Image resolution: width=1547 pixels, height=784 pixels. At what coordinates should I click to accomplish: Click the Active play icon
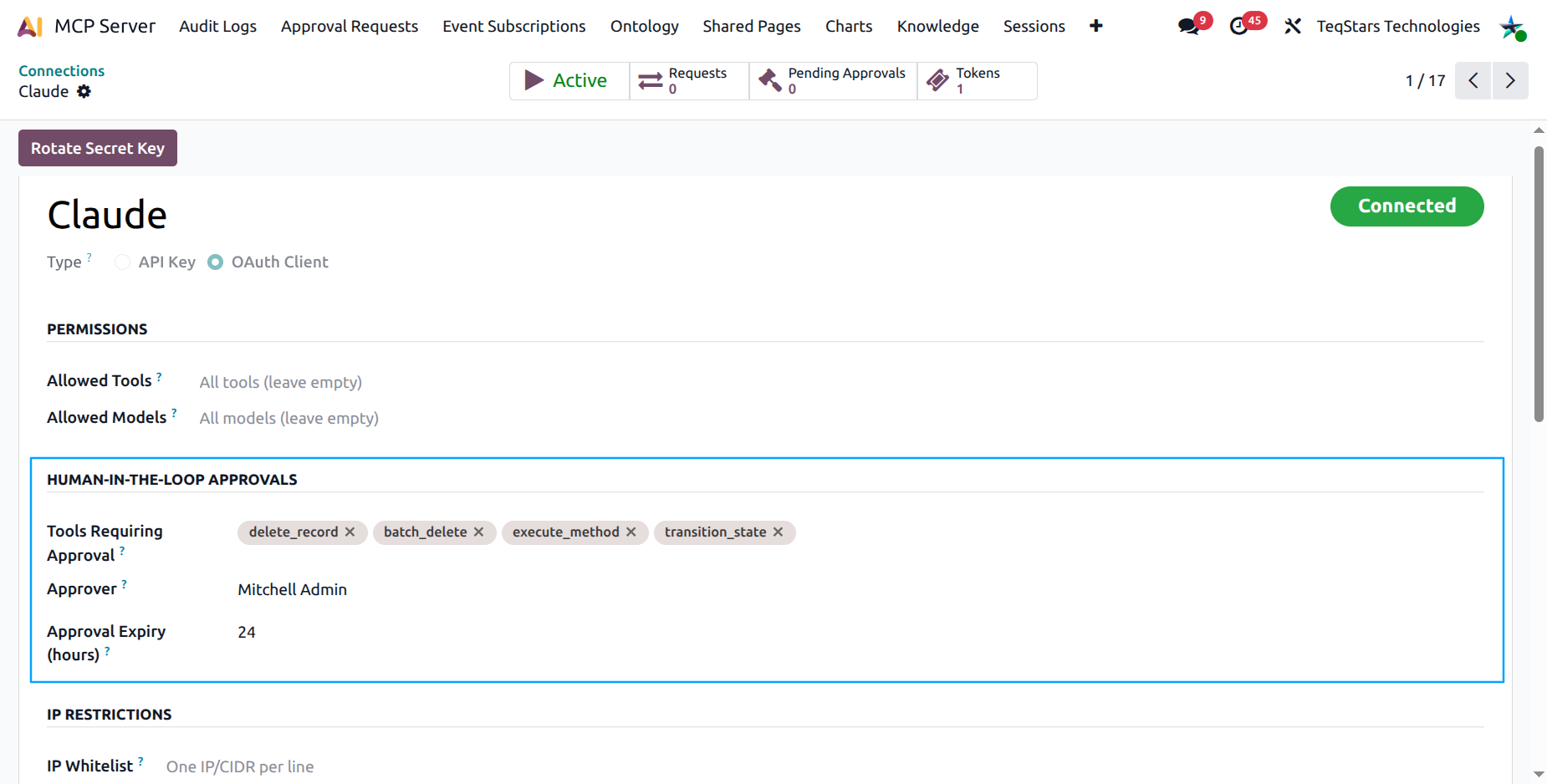pyautogui.click(x=534, y=80)
